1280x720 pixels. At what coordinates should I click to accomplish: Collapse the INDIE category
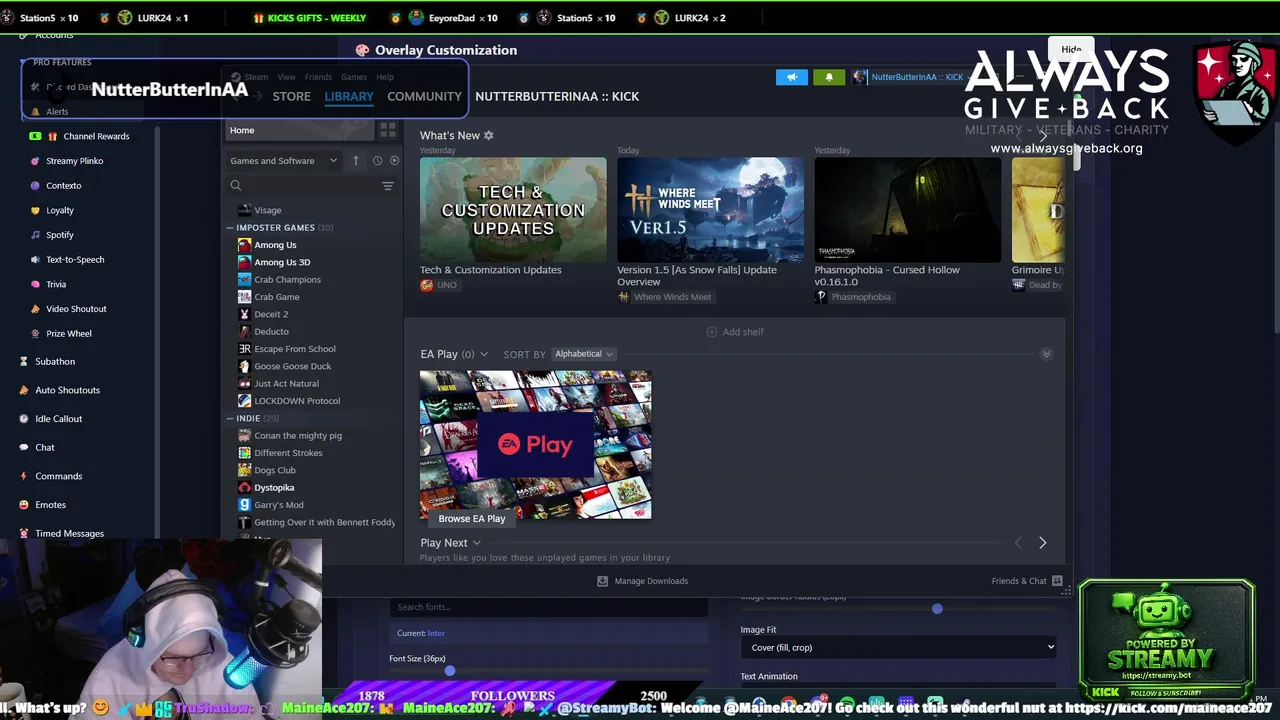(x=230, y=418)
